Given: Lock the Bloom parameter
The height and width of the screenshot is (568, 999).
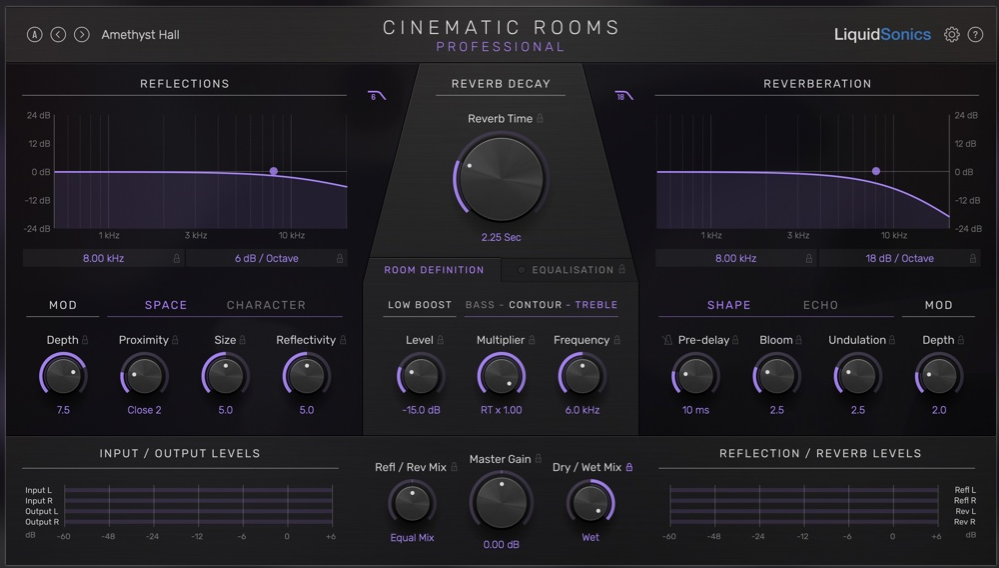Looking at the screenshot, I should [x=798, y=340].
